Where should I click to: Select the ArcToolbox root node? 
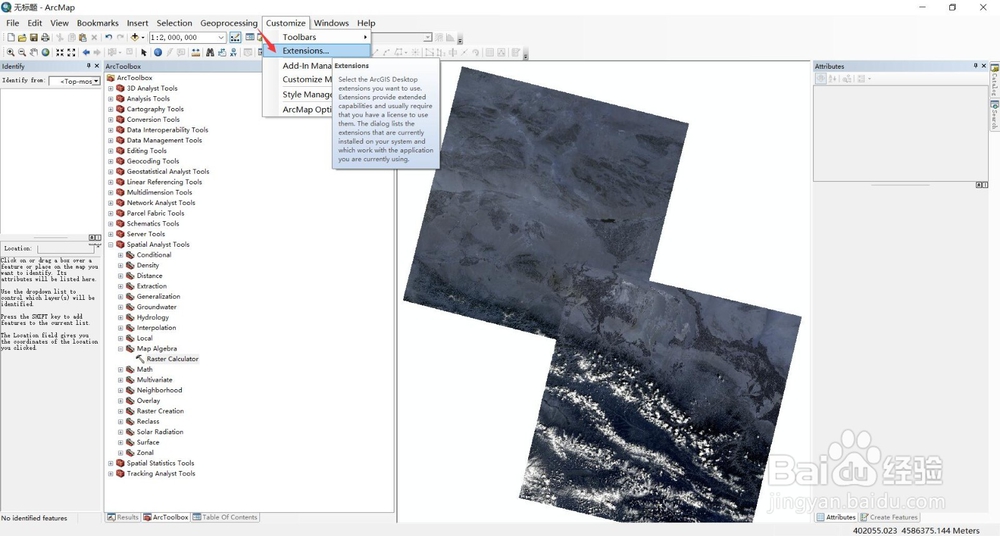click(134, 78)
